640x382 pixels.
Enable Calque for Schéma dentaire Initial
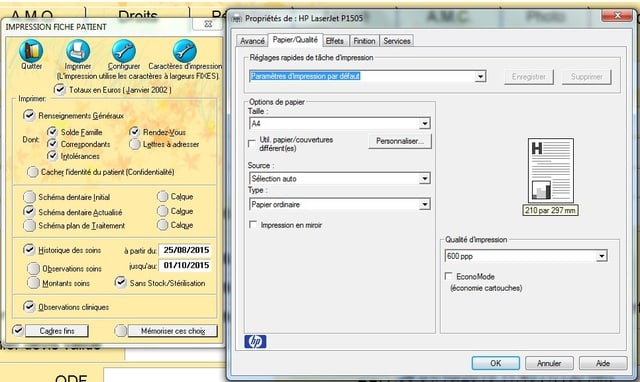162,196
